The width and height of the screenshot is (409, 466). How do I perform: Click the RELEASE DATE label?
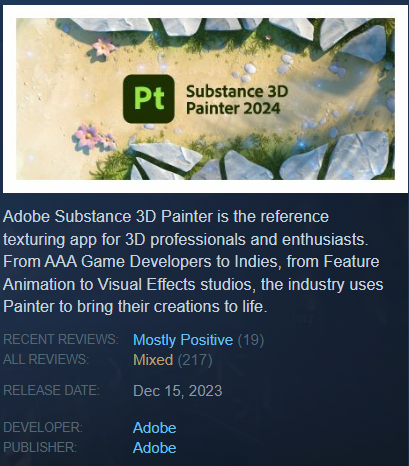click(51, 390)
